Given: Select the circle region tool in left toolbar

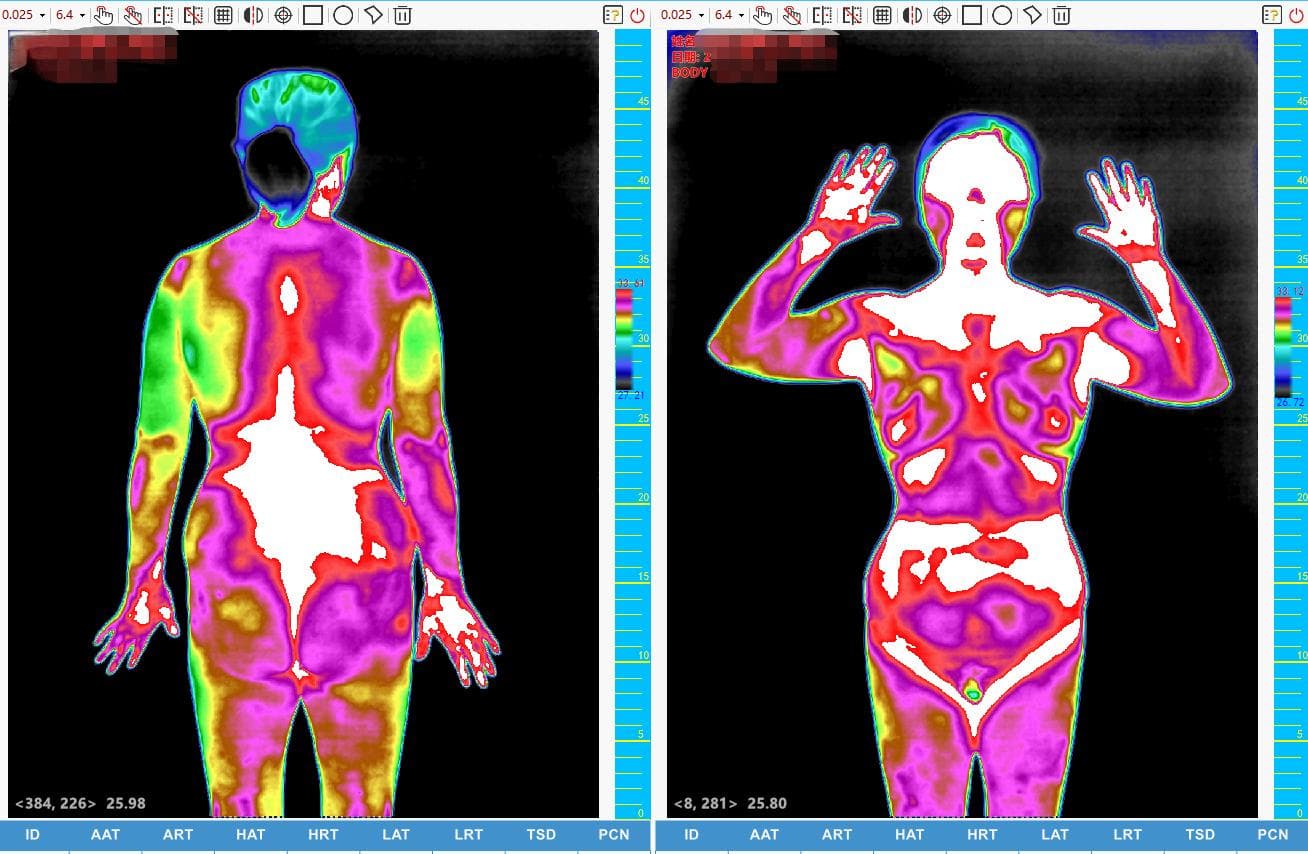Looking at the screenshot, I should [x=343, y=15].
